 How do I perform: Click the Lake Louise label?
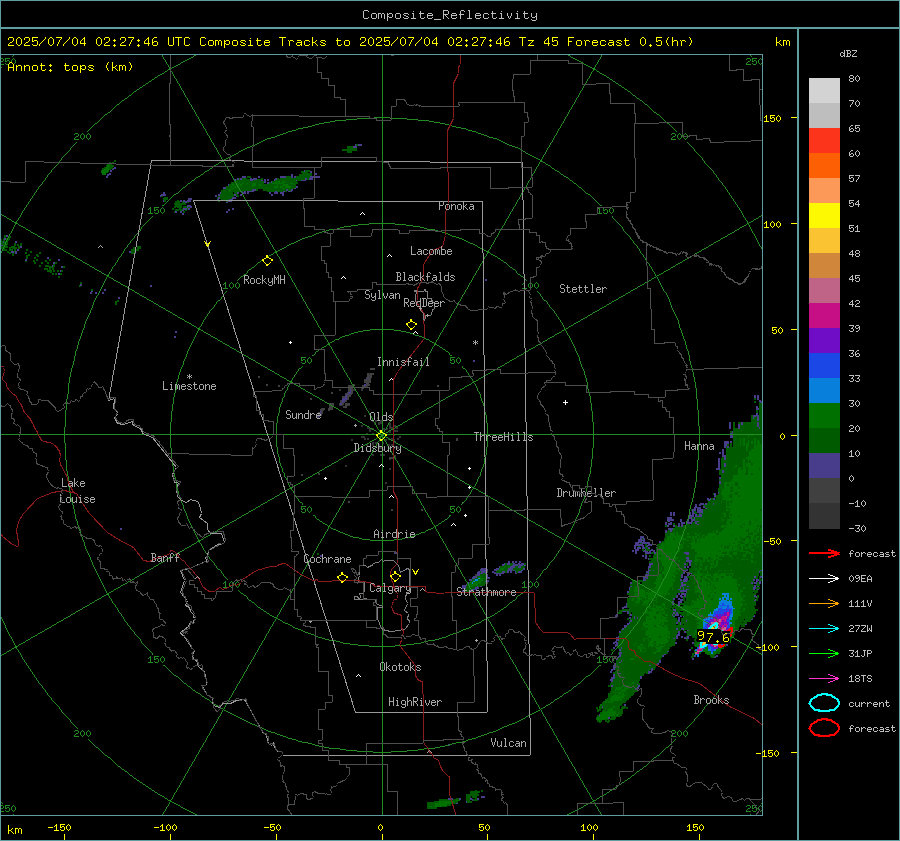pyautogui.click(x=77, y=491)
